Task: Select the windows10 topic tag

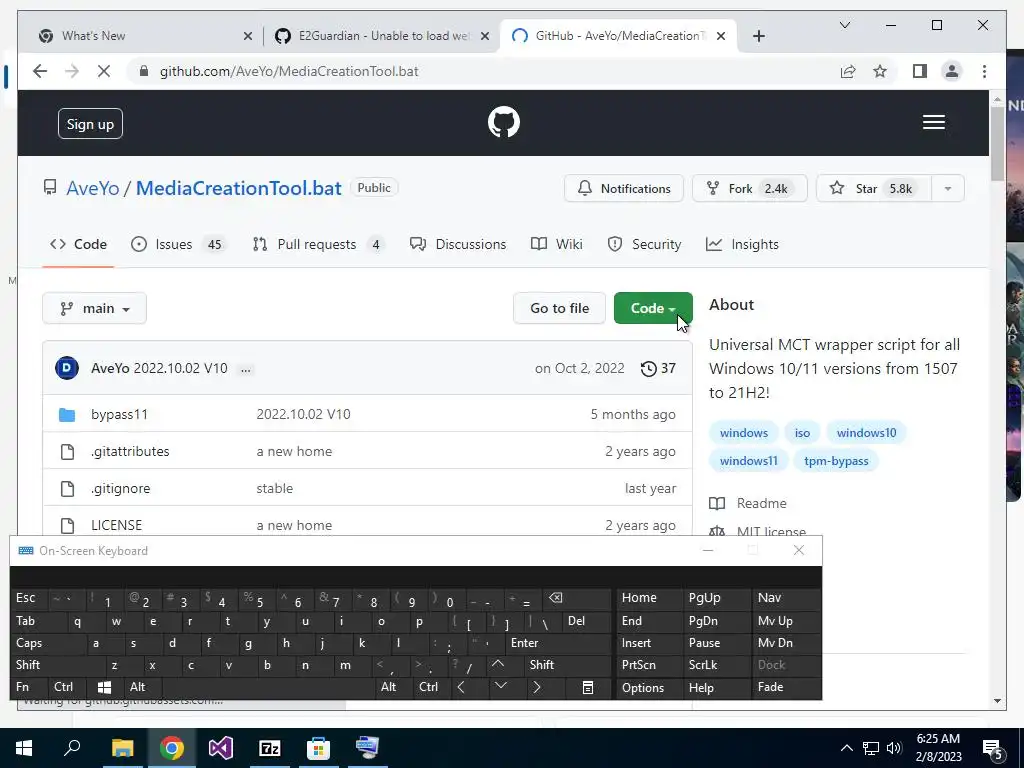Action: [x=867, y=433]
